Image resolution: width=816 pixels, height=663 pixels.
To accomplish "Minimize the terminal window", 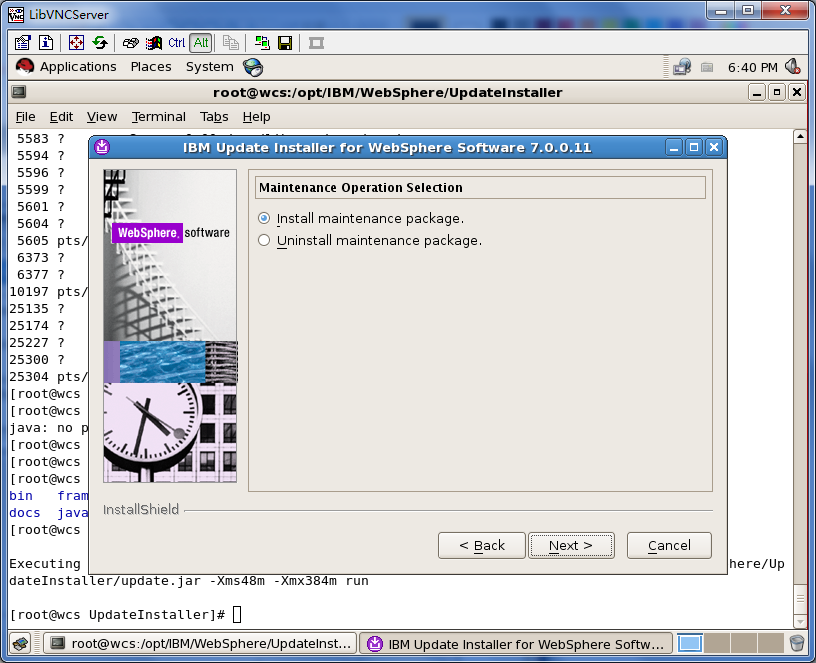I will click(x=757, y=93).
